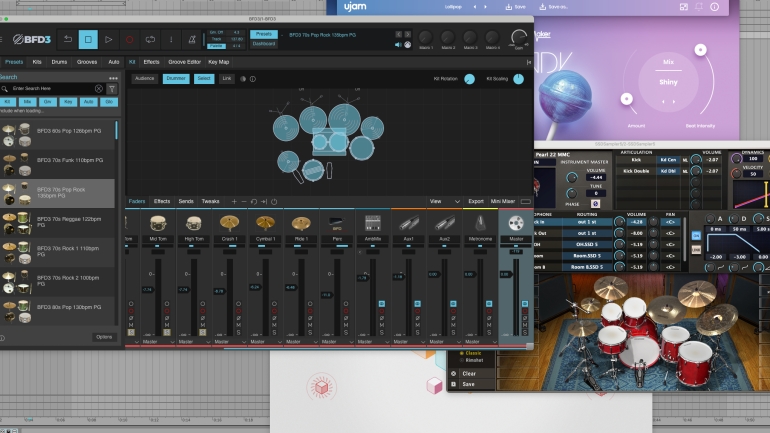Click the search filter funnel icon
770x433 pixels.
coord(112,88)
